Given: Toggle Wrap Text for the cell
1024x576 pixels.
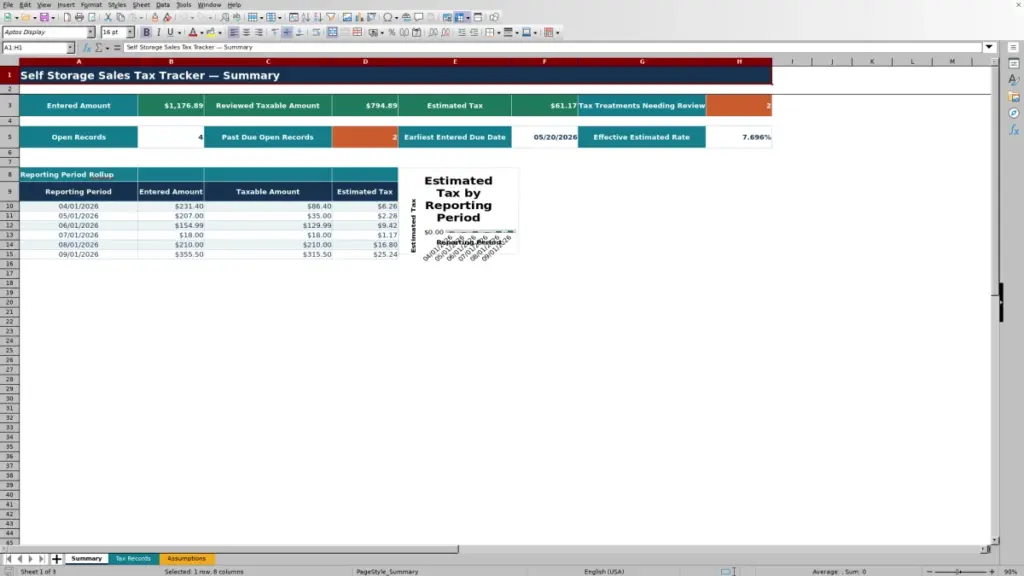Looking at the screenshot, I should click(316, 33).
